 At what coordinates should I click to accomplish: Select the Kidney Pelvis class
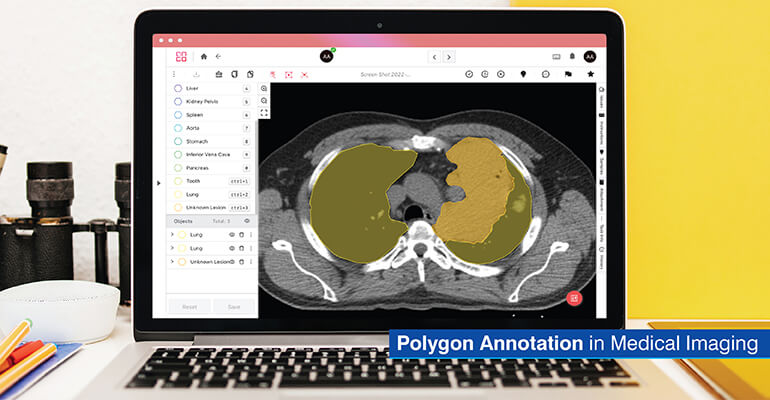pyautogui.click(x=211, y=102)
